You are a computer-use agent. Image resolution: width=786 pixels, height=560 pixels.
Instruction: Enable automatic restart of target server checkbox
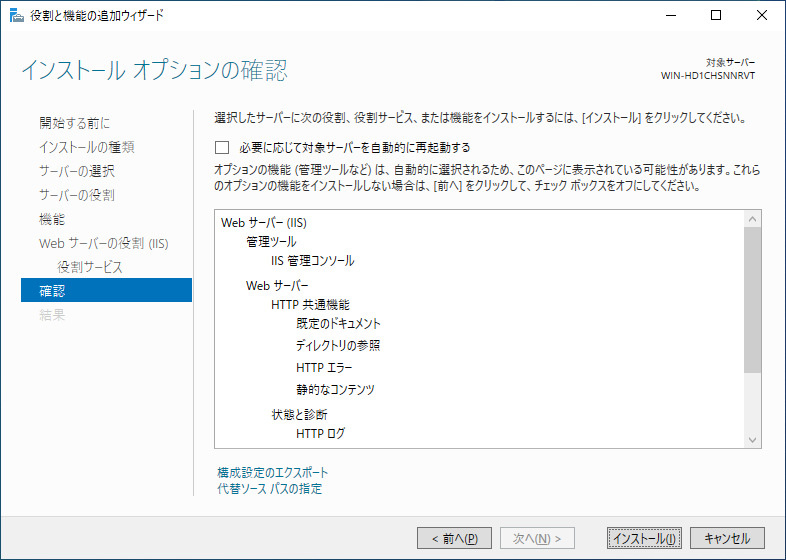222,147
